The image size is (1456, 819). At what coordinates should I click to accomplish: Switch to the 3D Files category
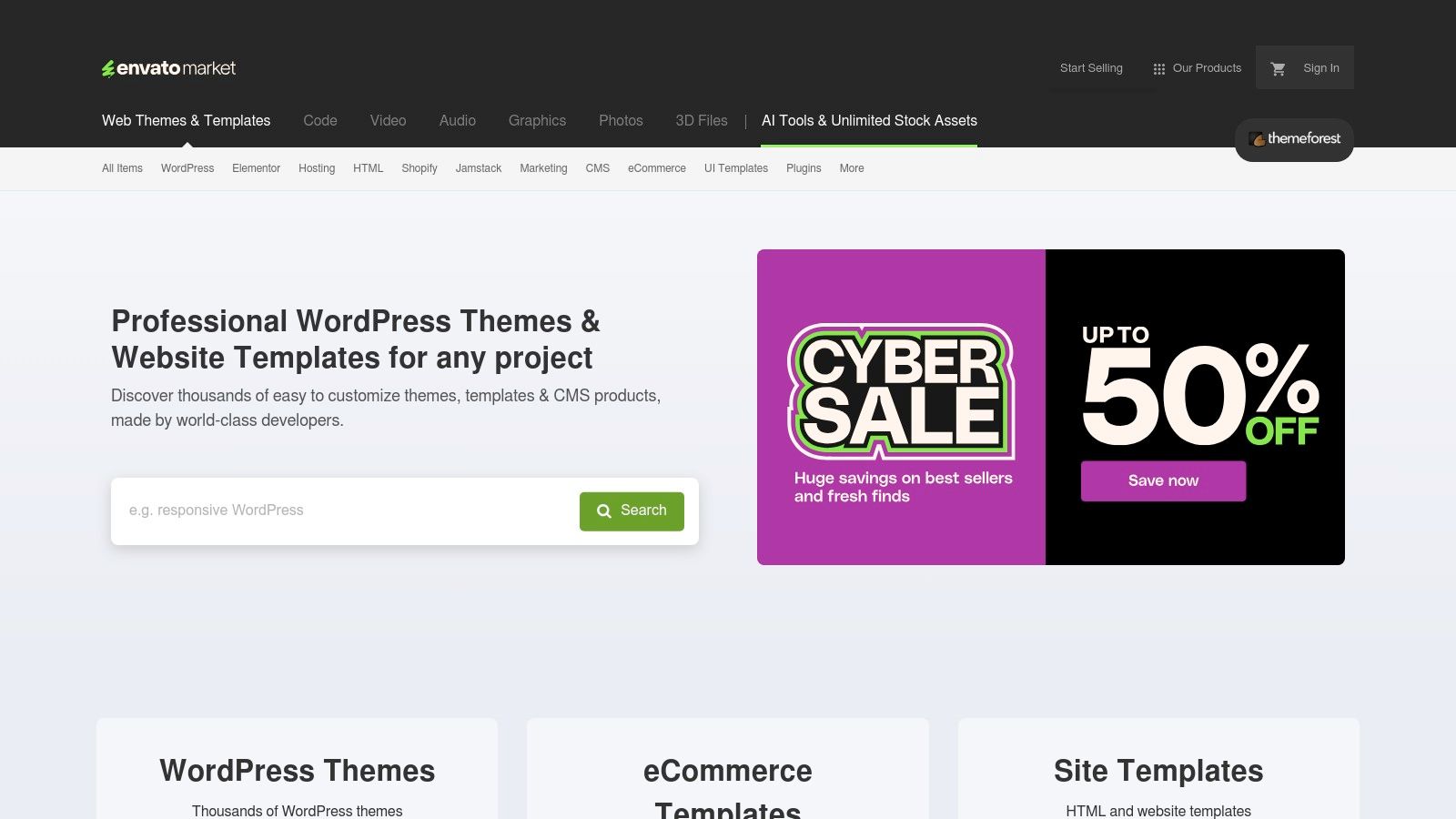(x=702, y=120)
